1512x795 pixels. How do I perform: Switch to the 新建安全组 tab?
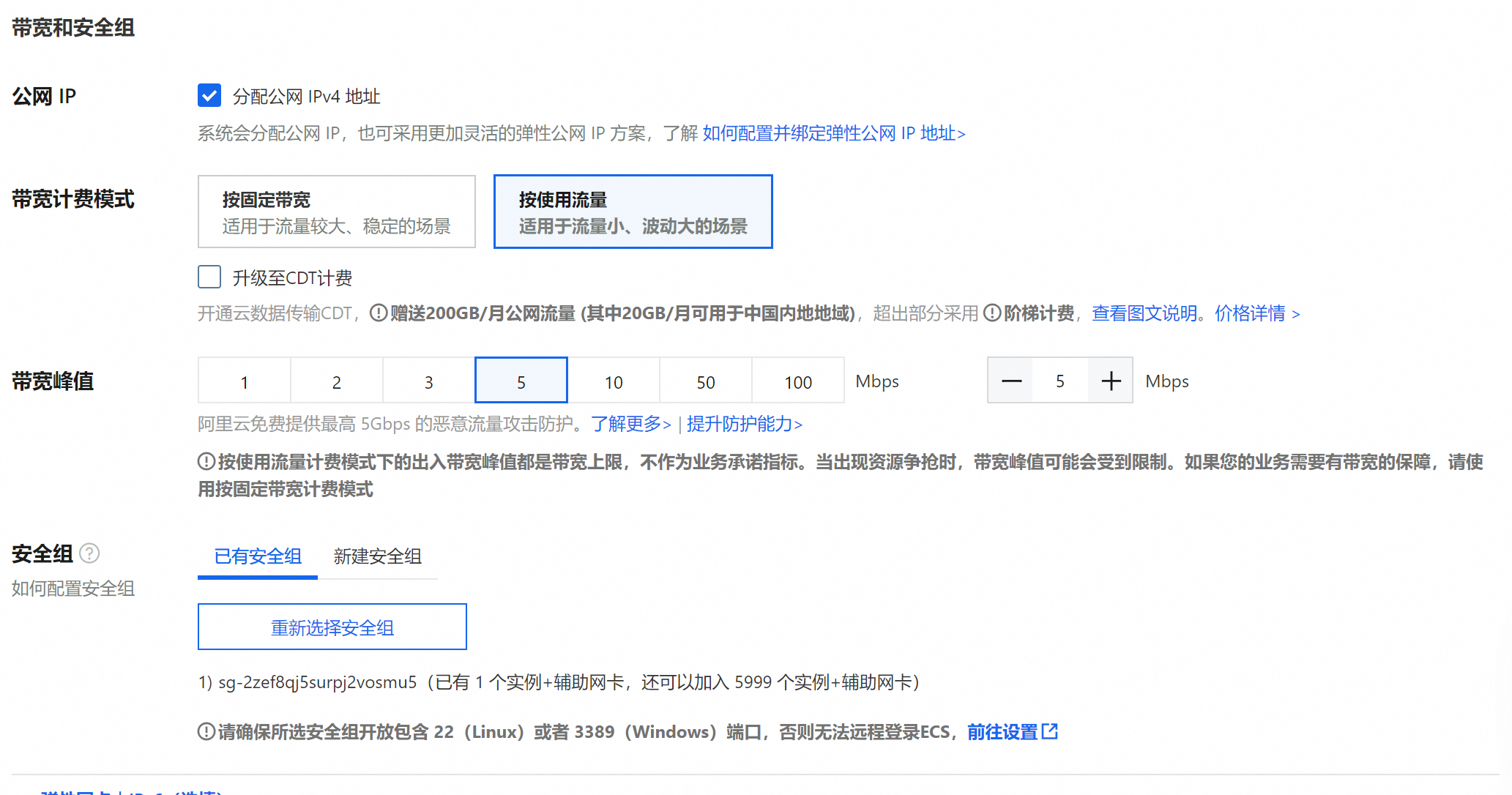(377, 556)
